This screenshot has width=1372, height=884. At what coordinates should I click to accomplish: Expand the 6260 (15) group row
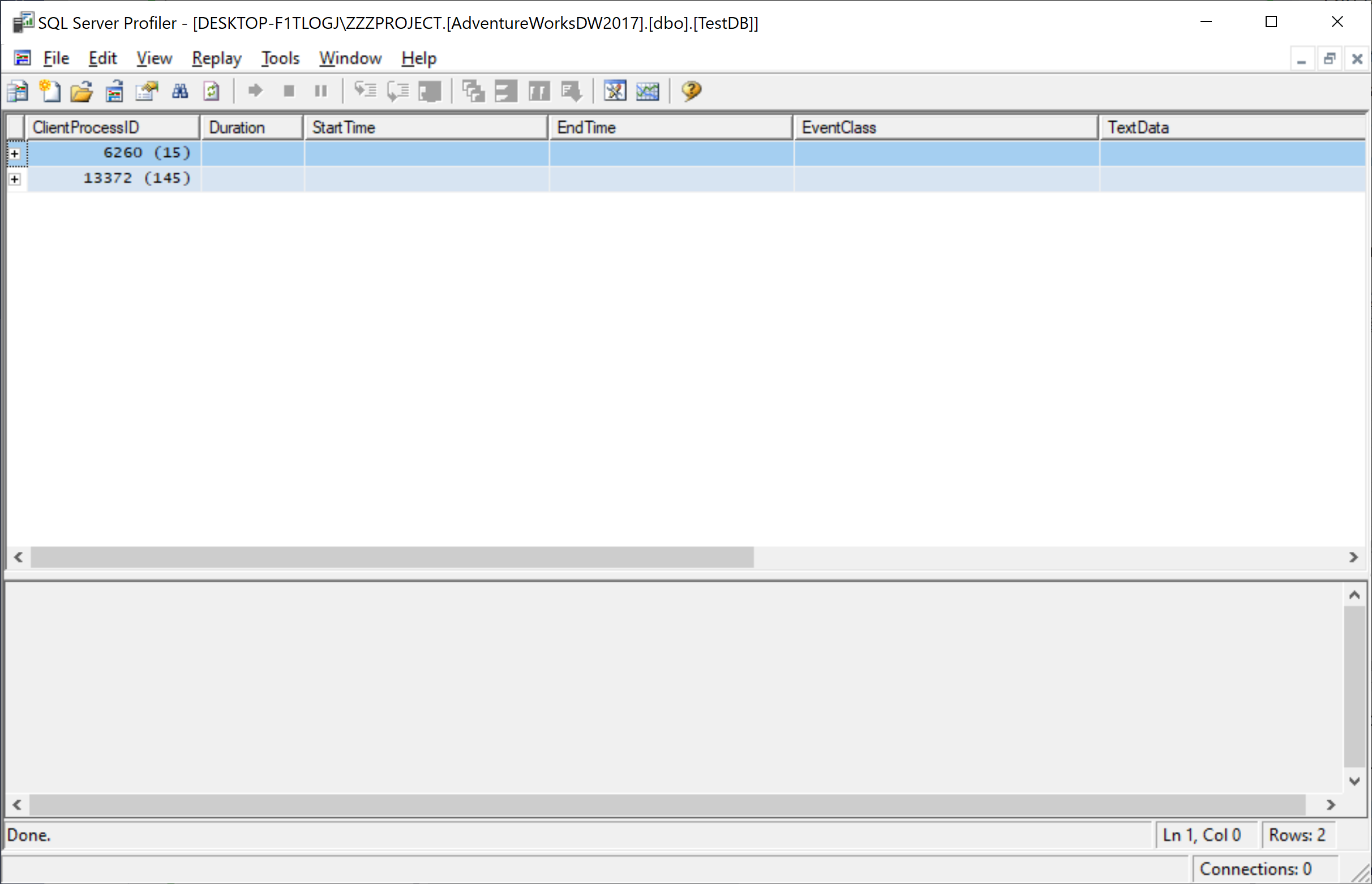click(x=15, y=154)
